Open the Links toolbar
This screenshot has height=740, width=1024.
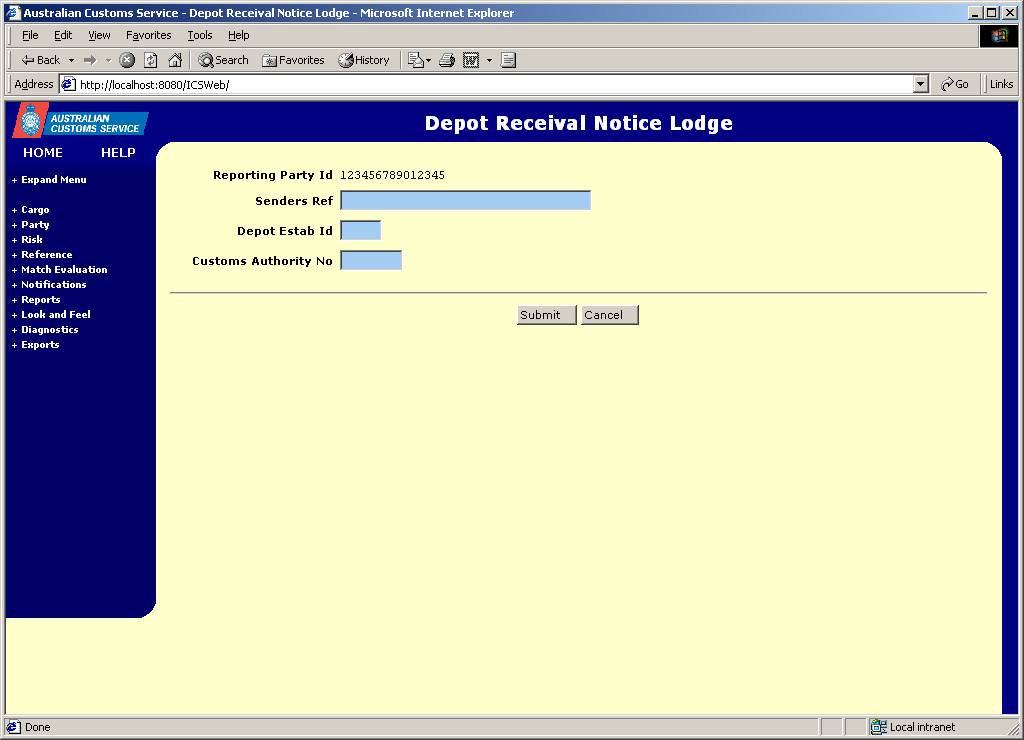tap(1001, 84)
